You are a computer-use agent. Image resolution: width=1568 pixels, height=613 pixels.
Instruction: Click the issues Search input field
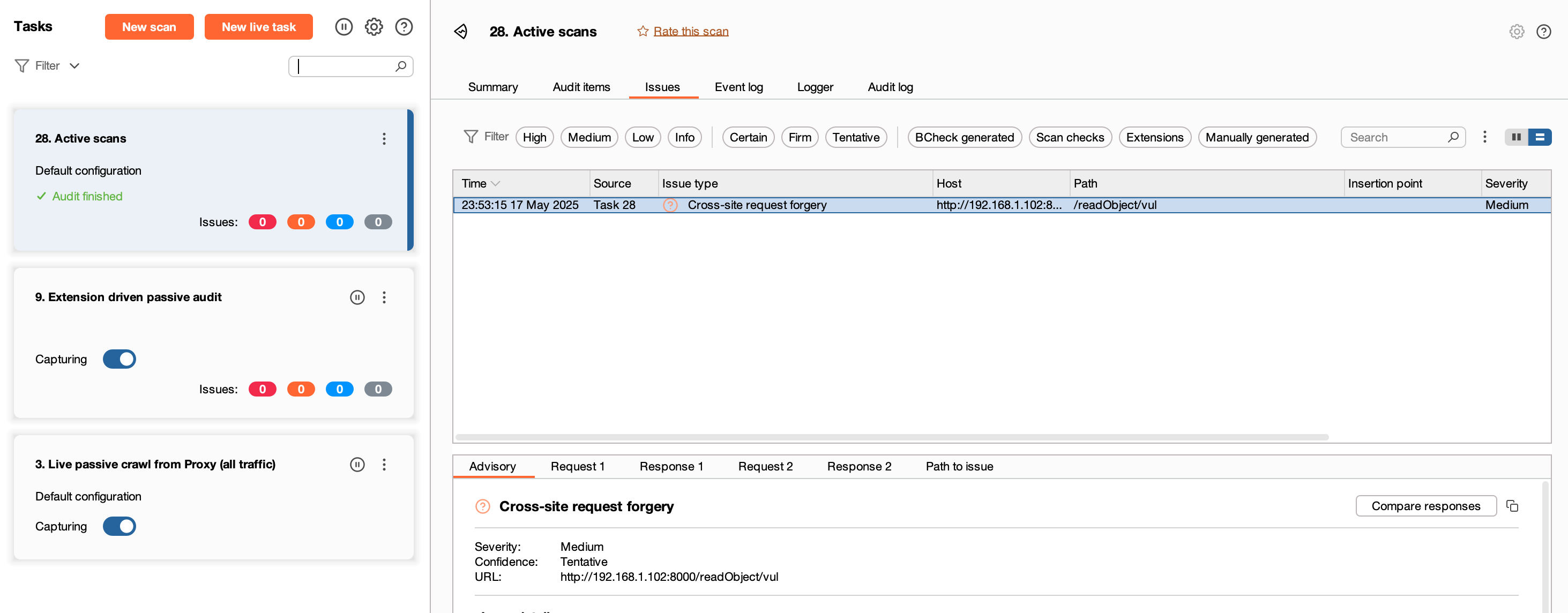tap(1402, 137)
